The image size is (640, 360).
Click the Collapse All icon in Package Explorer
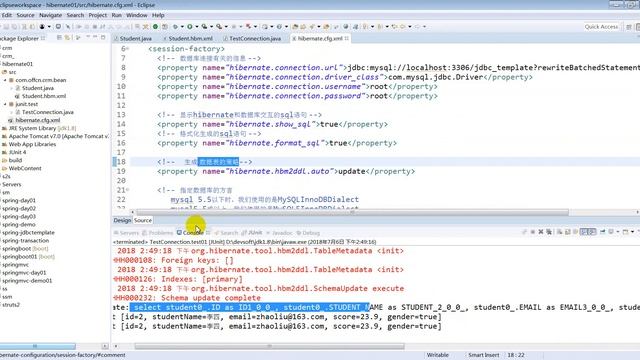point(59,38)
